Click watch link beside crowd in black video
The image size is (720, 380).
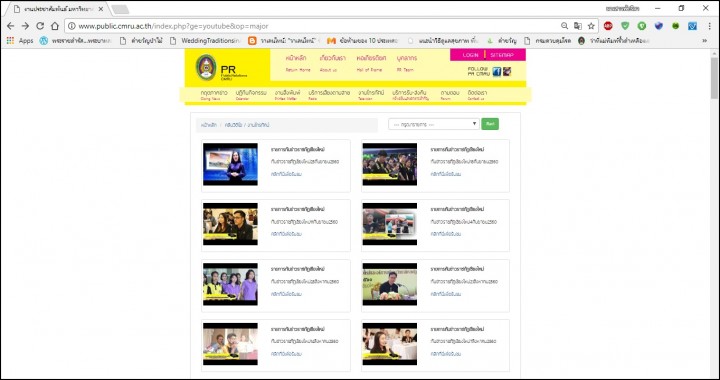pyautogui.click(x=446, y=174)
